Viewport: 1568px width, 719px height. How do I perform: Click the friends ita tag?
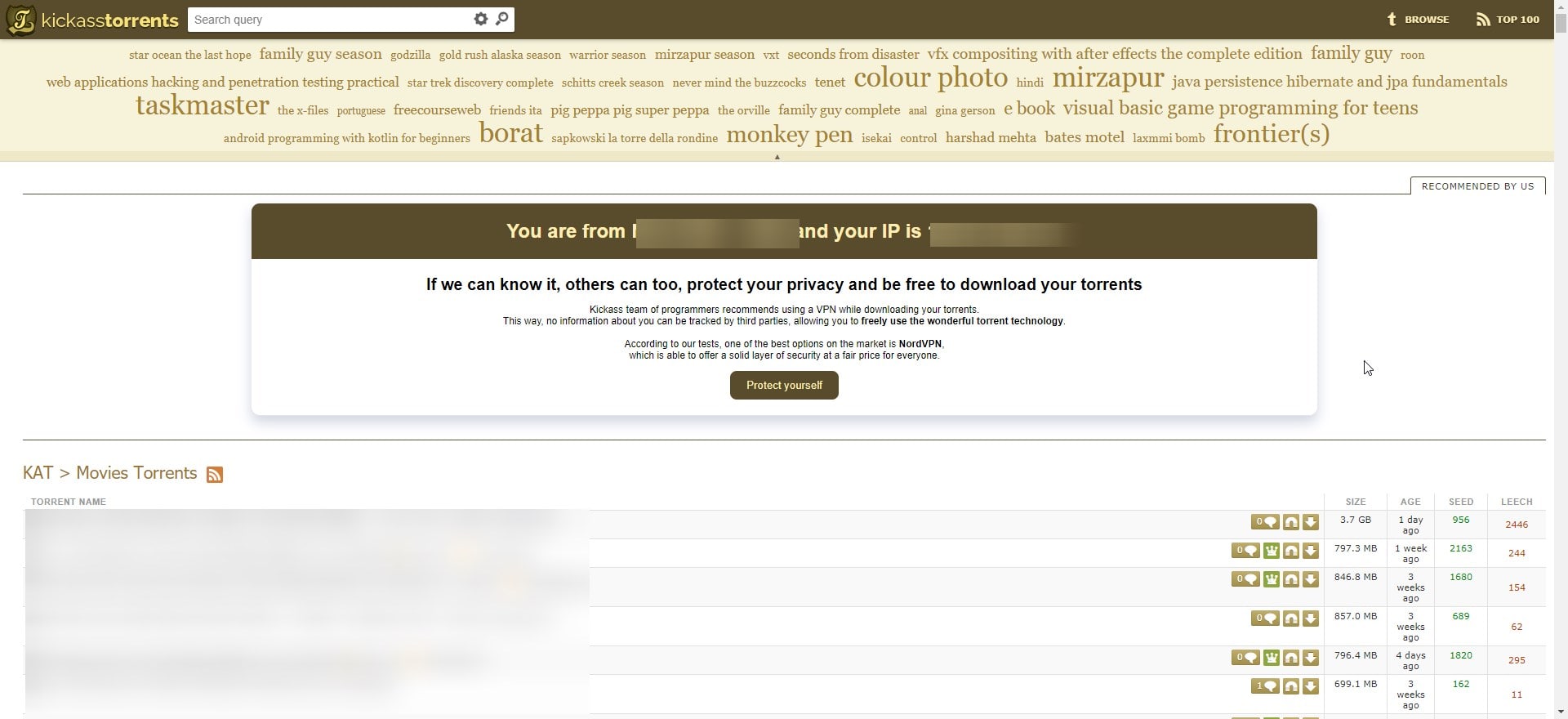click(x=515, y=110)
